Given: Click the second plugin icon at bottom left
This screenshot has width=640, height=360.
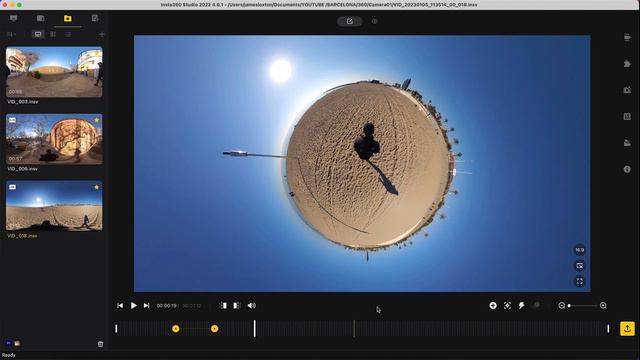Looking at the screenshot, I should (x=17, y=343).
